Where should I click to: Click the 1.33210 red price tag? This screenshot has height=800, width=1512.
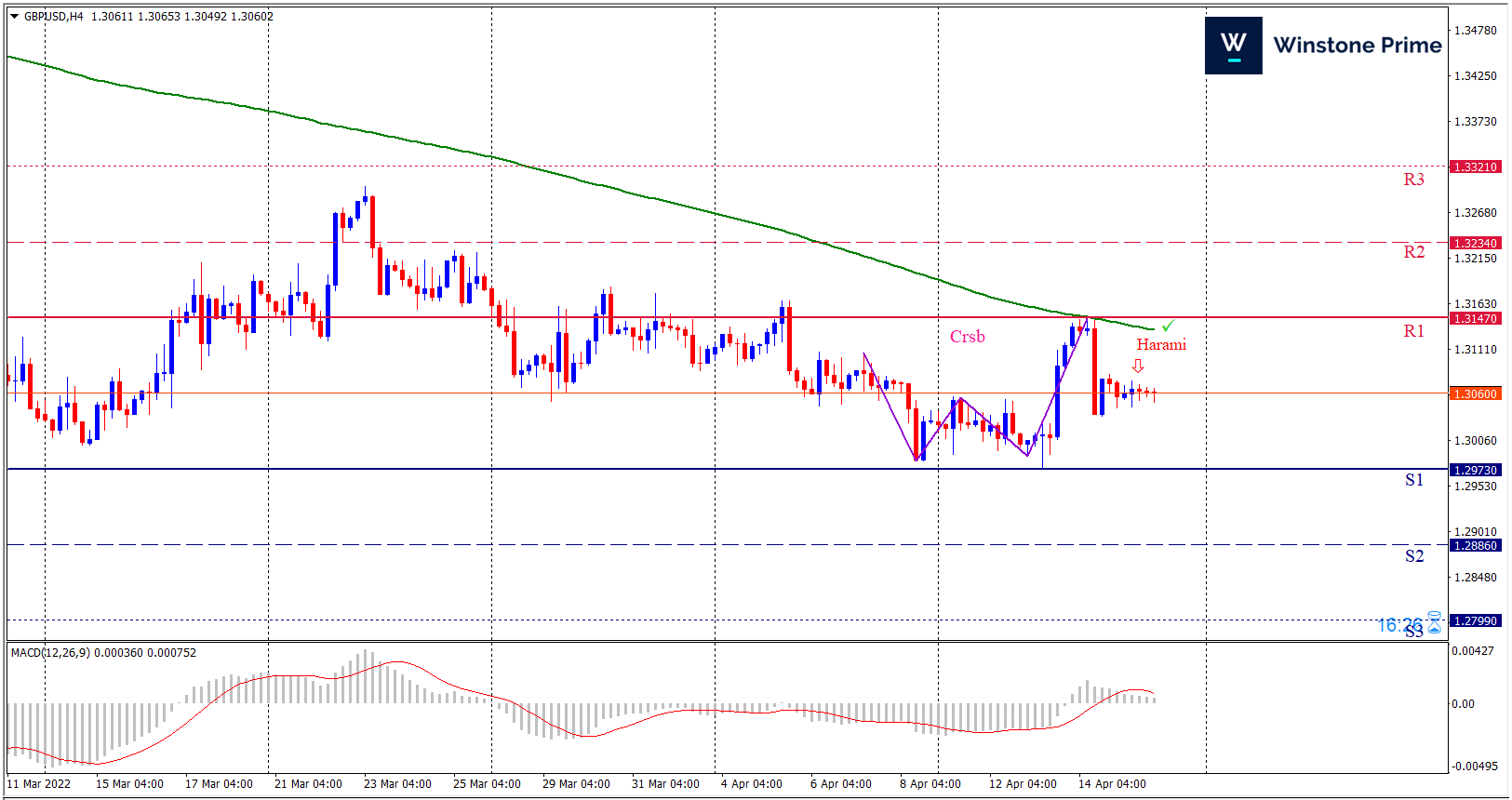click(x=1475, y=167)
